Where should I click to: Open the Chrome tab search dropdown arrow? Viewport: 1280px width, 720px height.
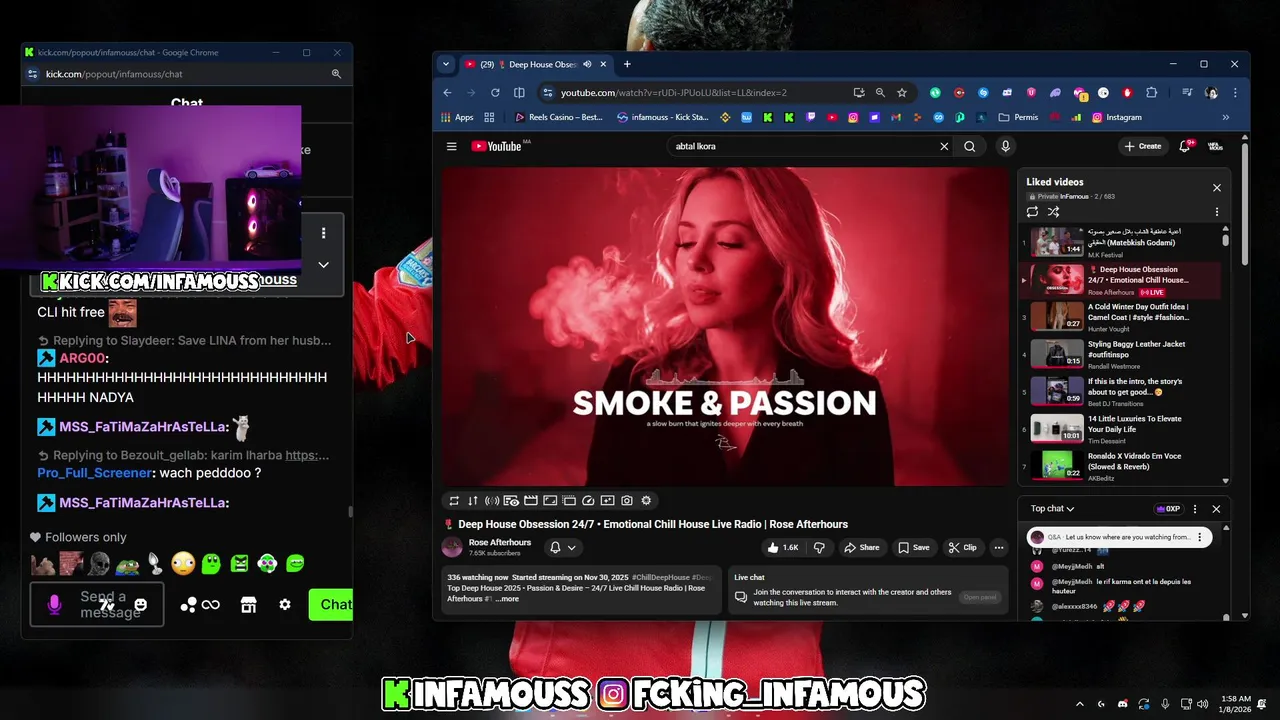[x=446, y=64]
